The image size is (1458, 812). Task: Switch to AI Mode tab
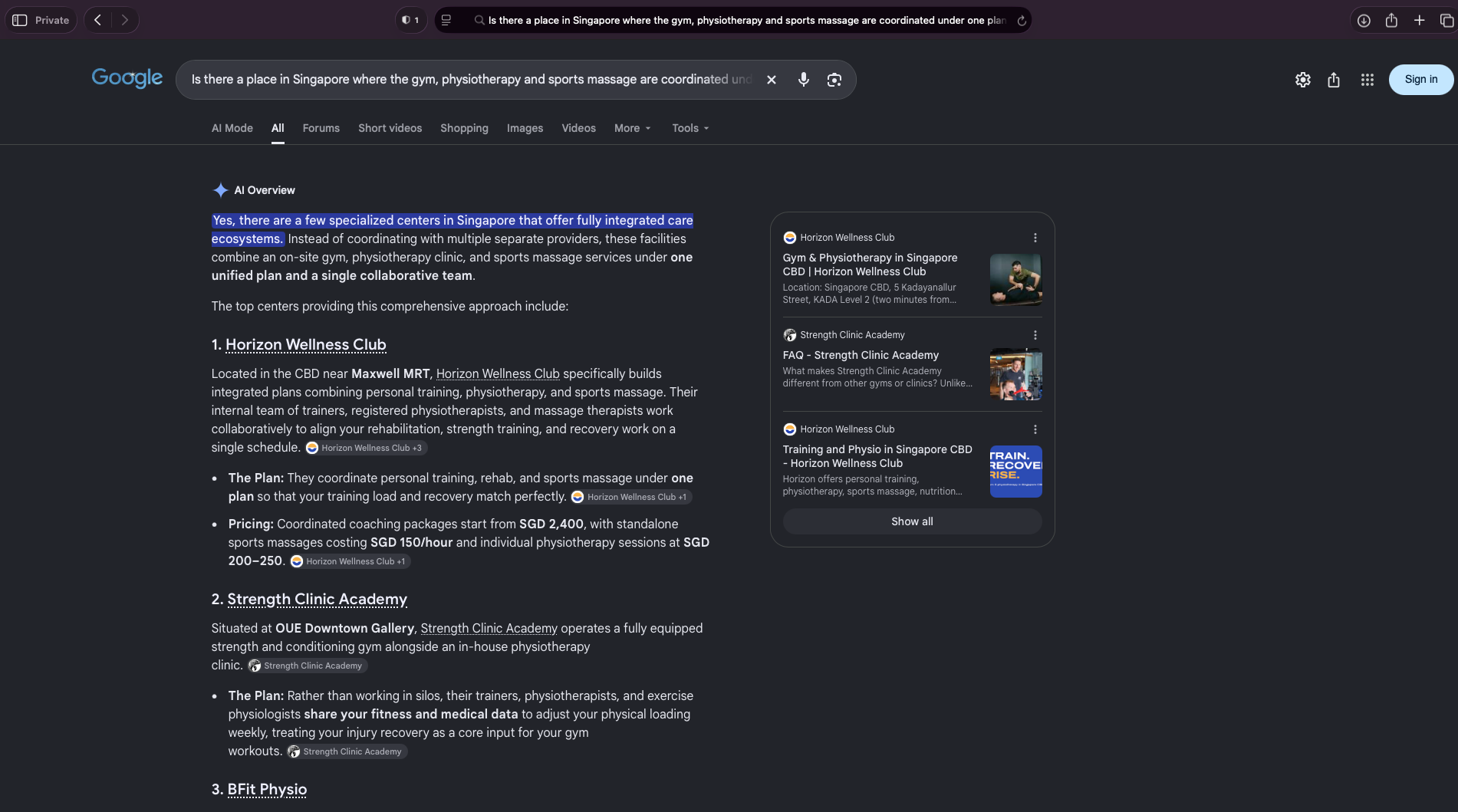tap(232, 128)
